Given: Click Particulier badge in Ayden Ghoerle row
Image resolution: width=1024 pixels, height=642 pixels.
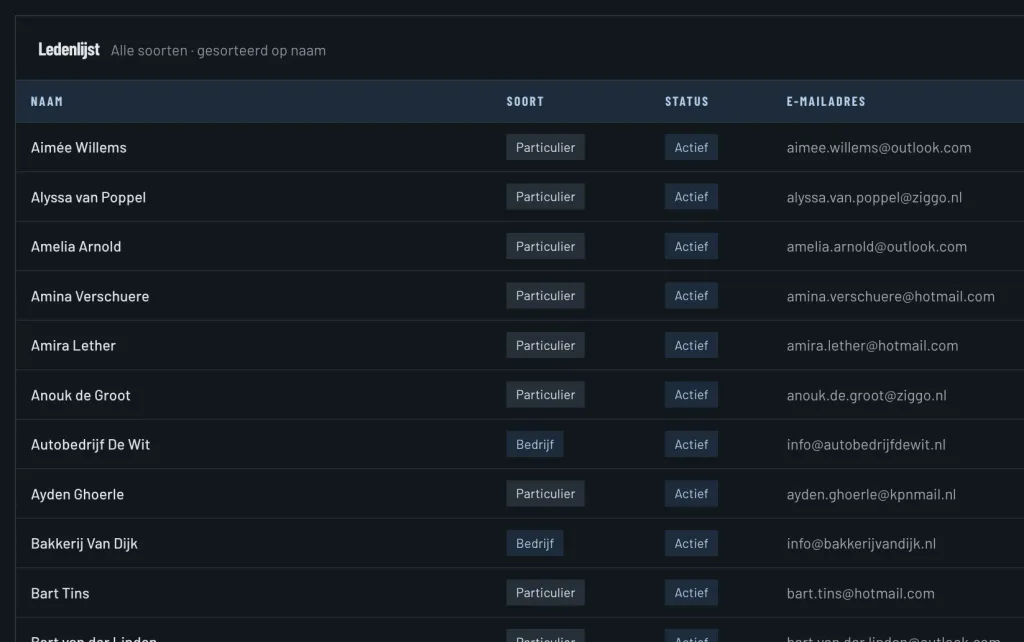Looking at the screenshot, I should pos(545,494).
